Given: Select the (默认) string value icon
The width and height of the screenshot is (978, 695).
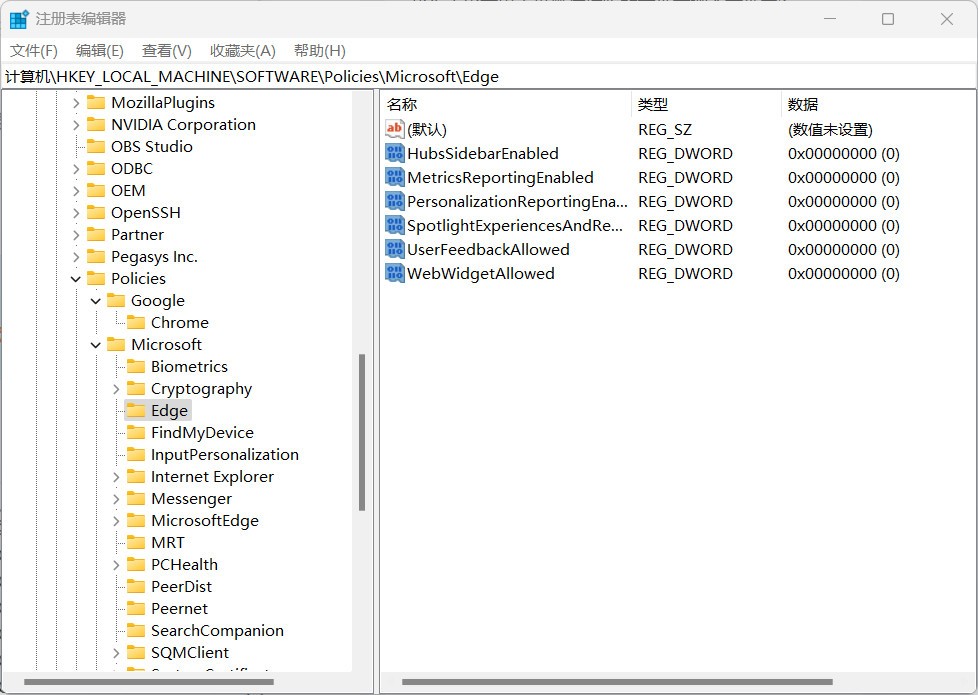Looking at the screenshot, I should (394, 129).
